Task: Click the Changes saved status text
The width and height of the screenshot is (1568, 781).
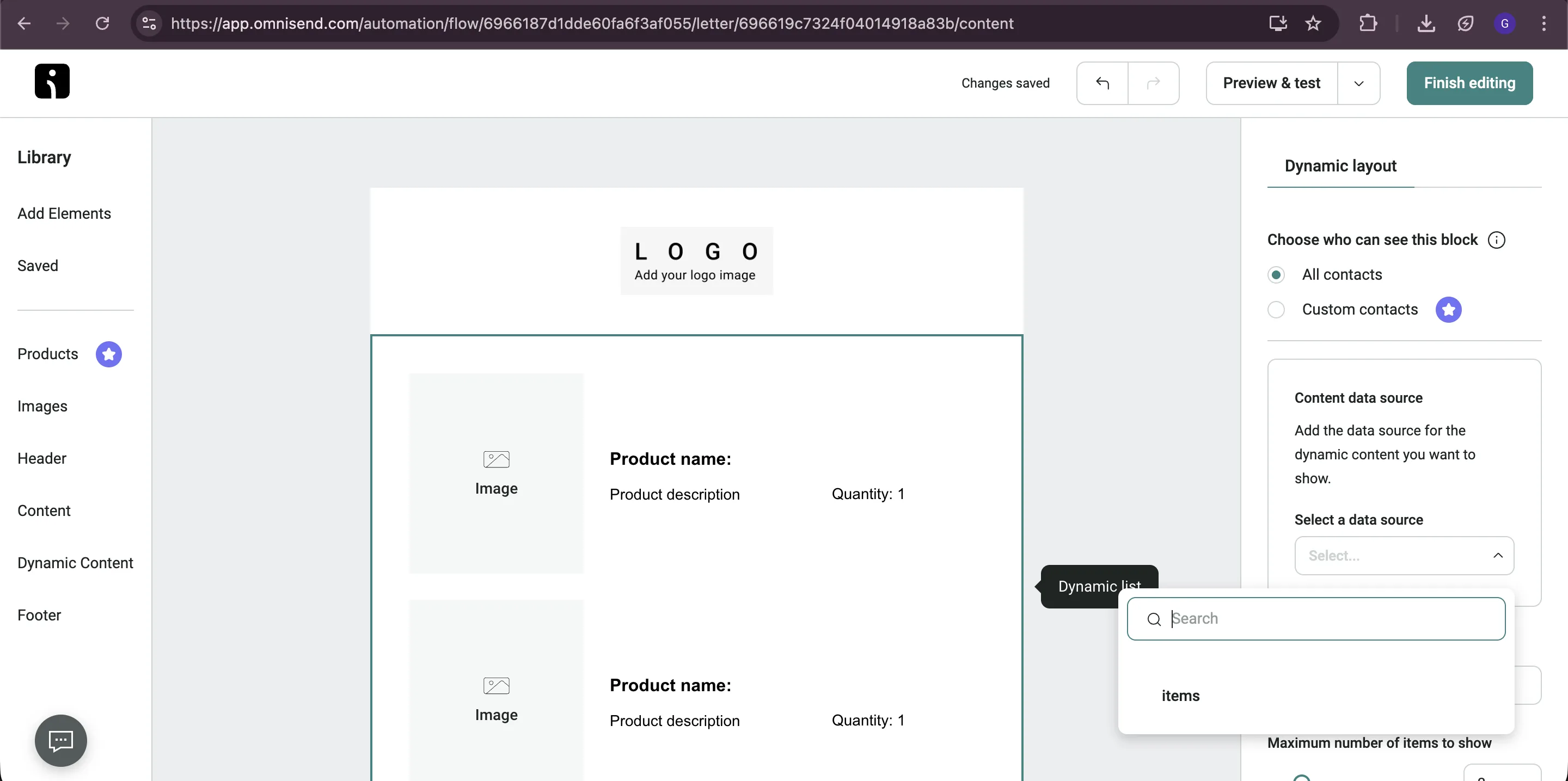Action: pos(1006,83)
